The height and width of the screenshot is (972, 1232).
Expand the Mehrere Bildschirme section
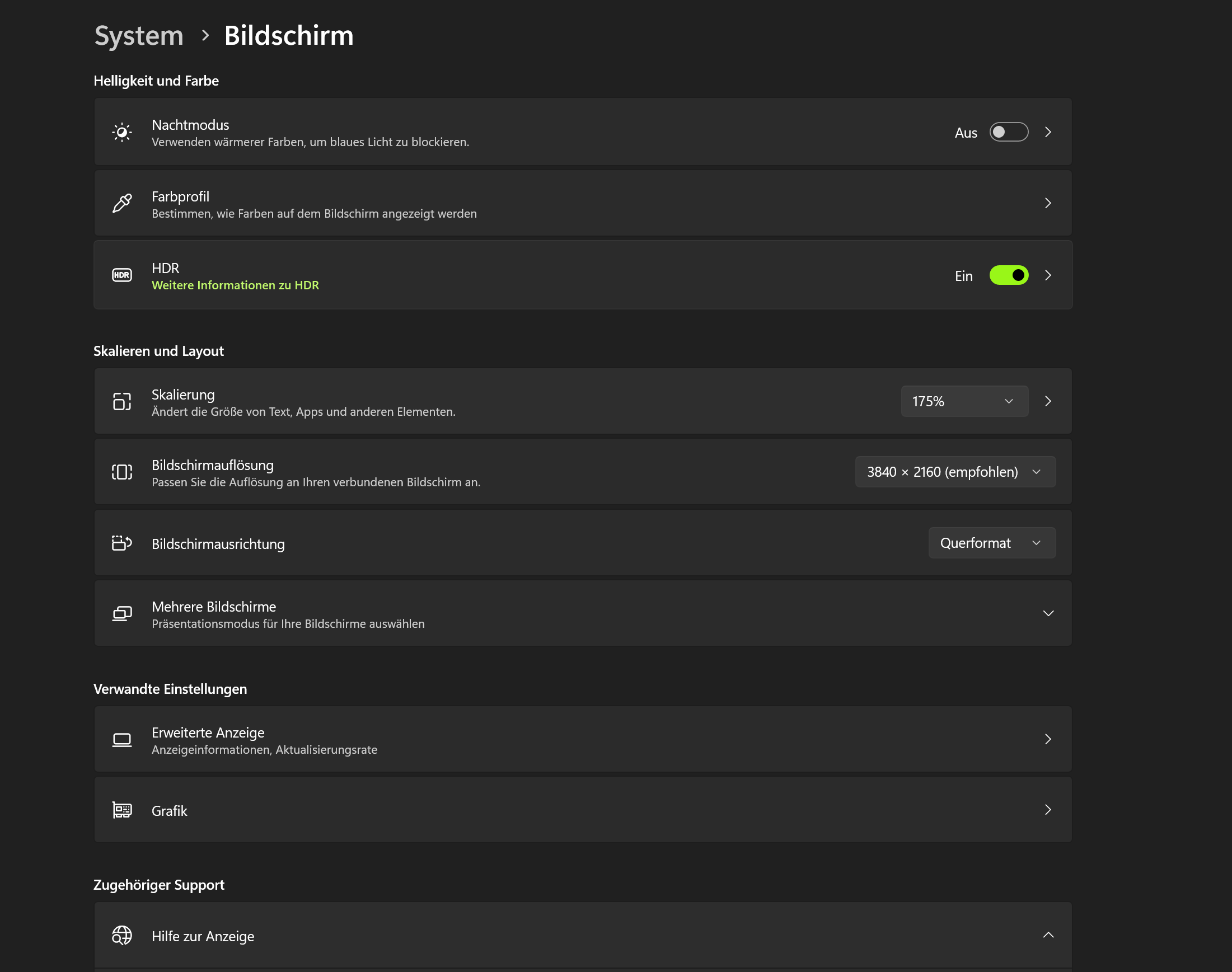1047,613
